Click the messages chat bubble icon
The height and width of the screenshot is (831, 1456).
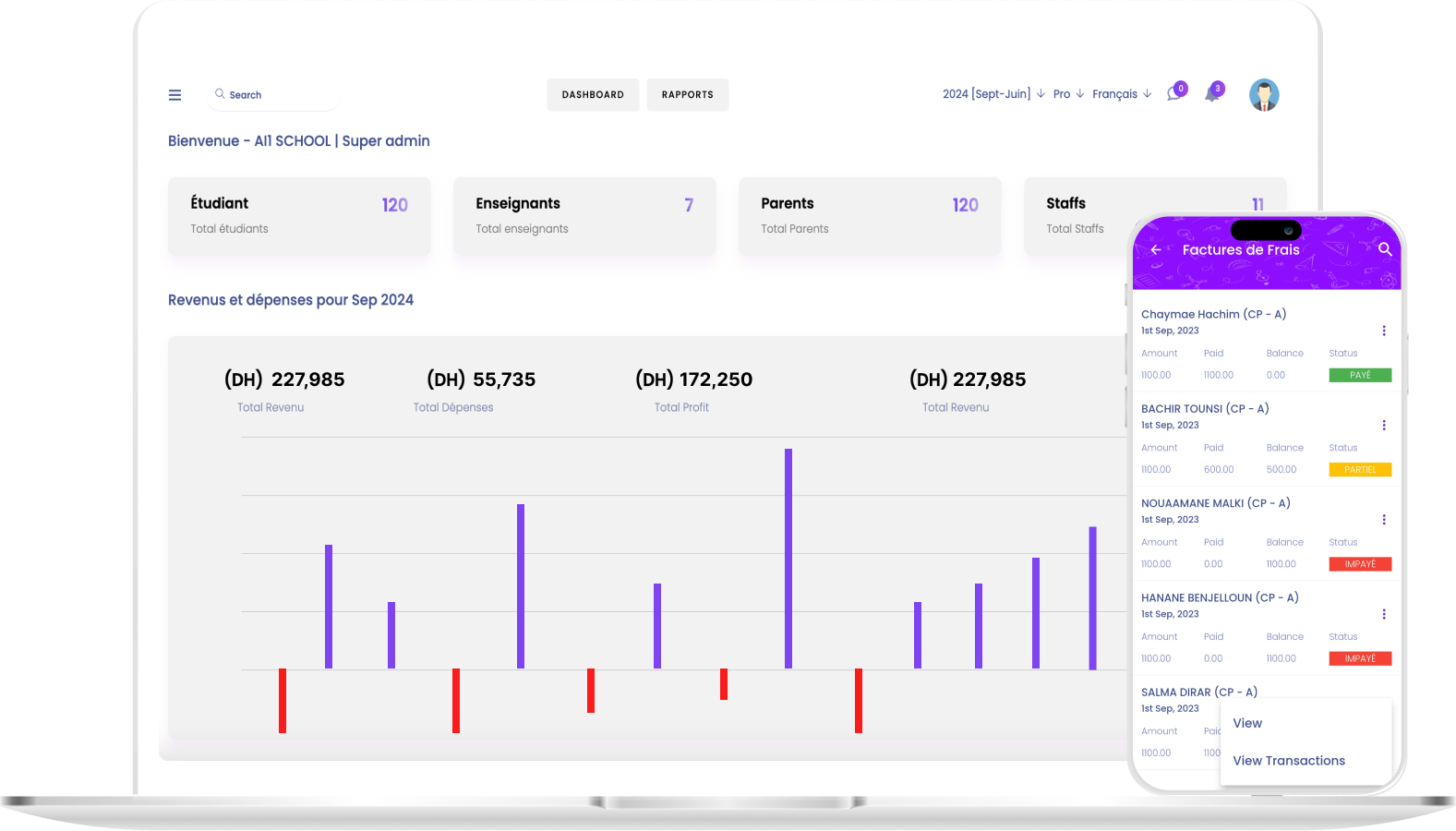1174,93
